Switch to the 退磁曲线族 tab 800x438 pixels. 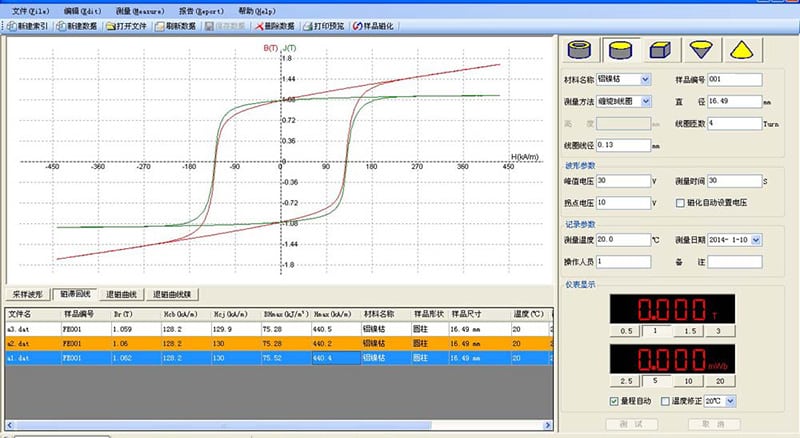point(172,295)
